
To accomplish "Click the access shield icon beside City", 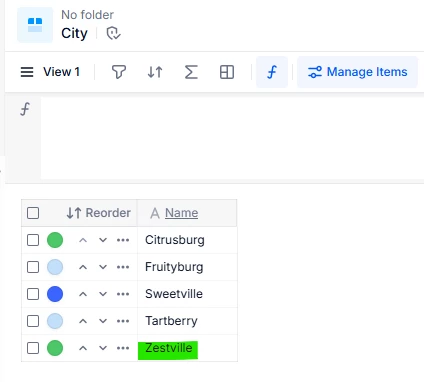I will pyautogui.click(x=113, y=33).
